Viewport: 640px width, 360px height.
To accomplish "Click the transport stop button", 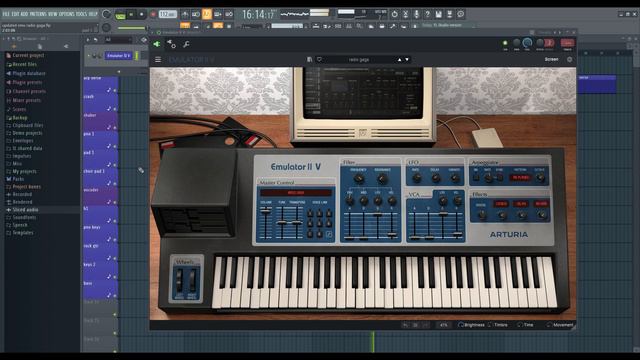I will point(141,15).
